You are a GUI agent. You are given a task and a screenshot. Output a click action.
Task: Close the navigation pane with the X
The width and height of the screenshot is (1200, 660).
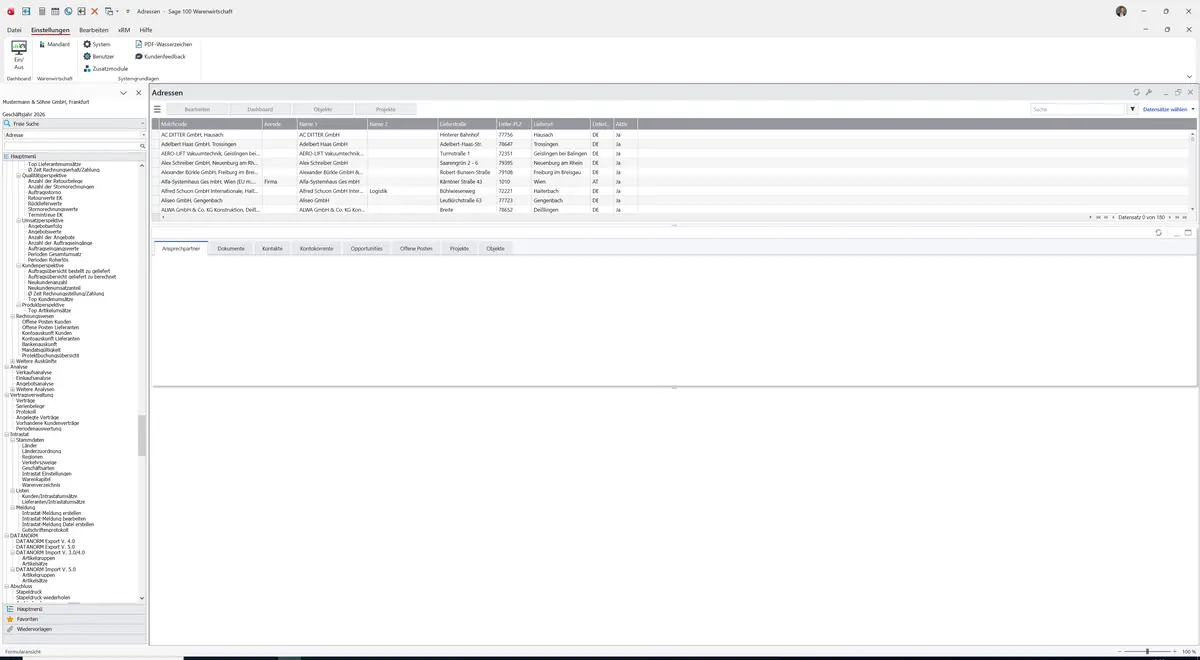point(139,93)
